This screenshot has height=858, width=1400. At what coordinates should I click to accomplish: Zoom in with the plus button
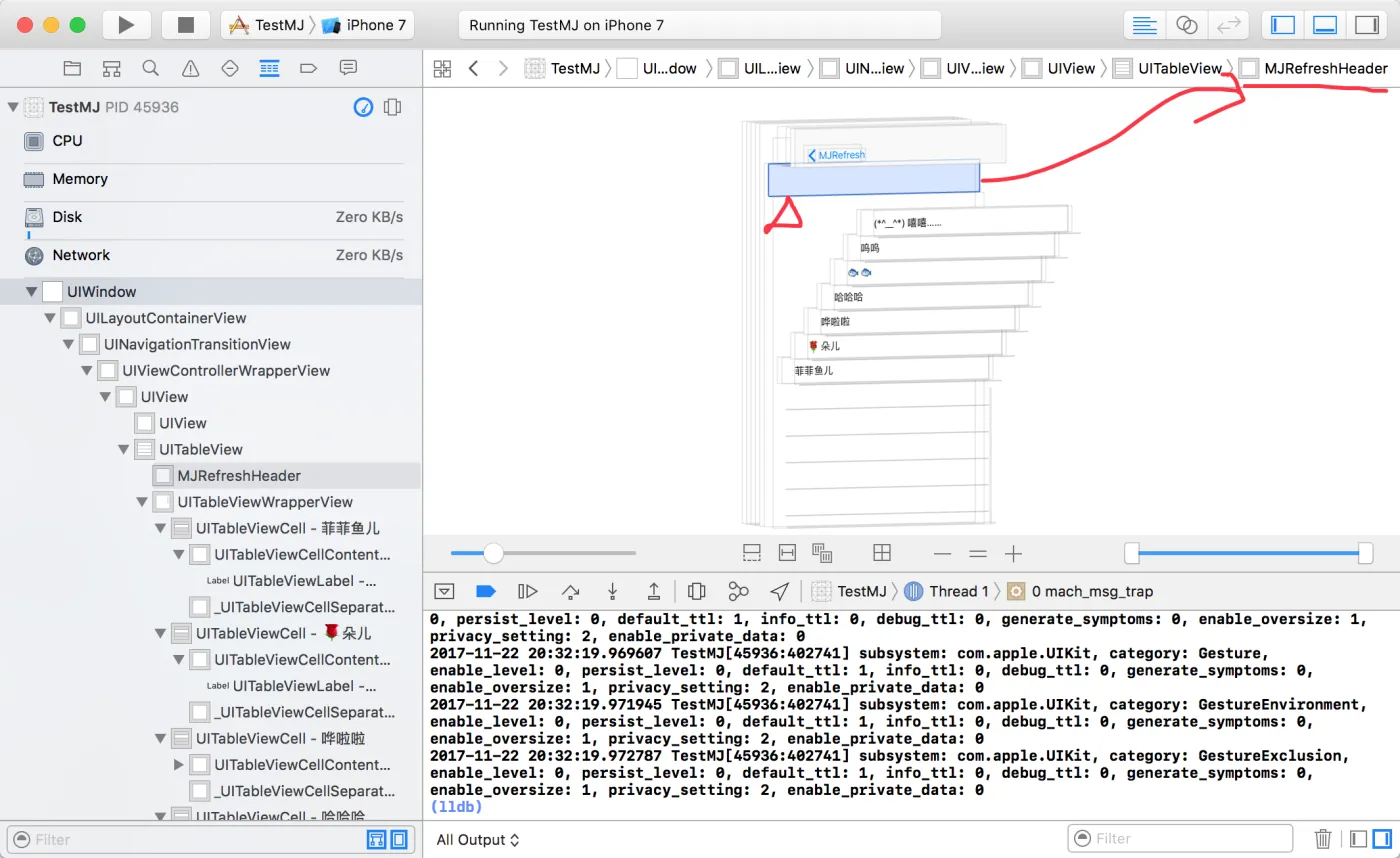coord(1014,553)
